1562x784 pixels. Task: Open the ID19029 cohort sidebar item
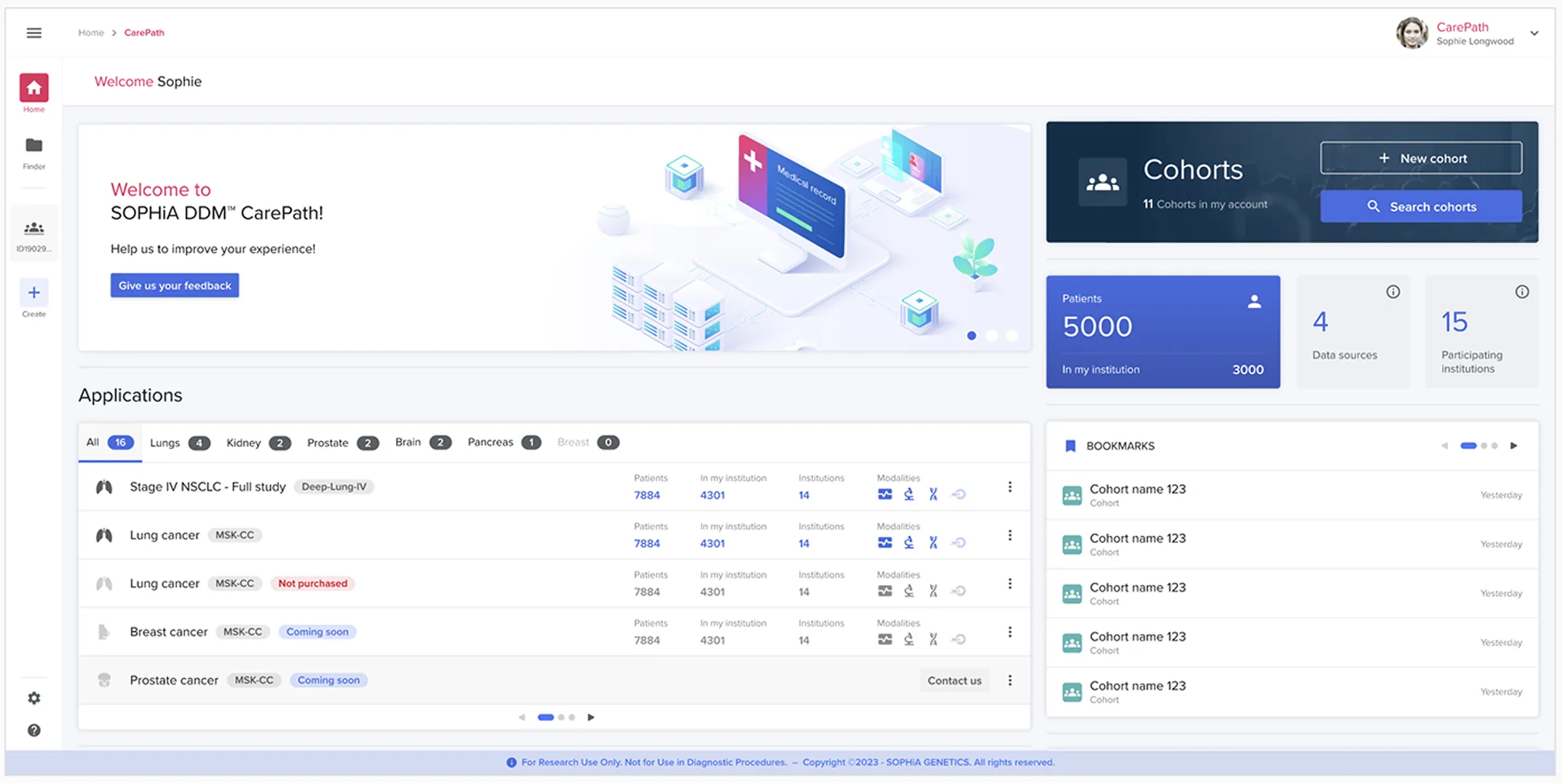(34, 235)
